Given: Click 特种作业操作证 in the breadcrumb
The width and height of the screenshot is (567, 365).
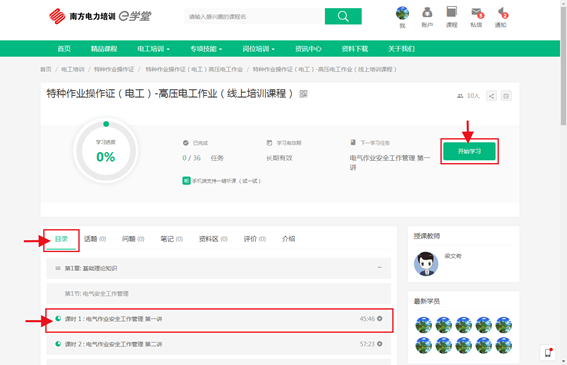Looking at the screenshot, I should click(x=114, y=69).
